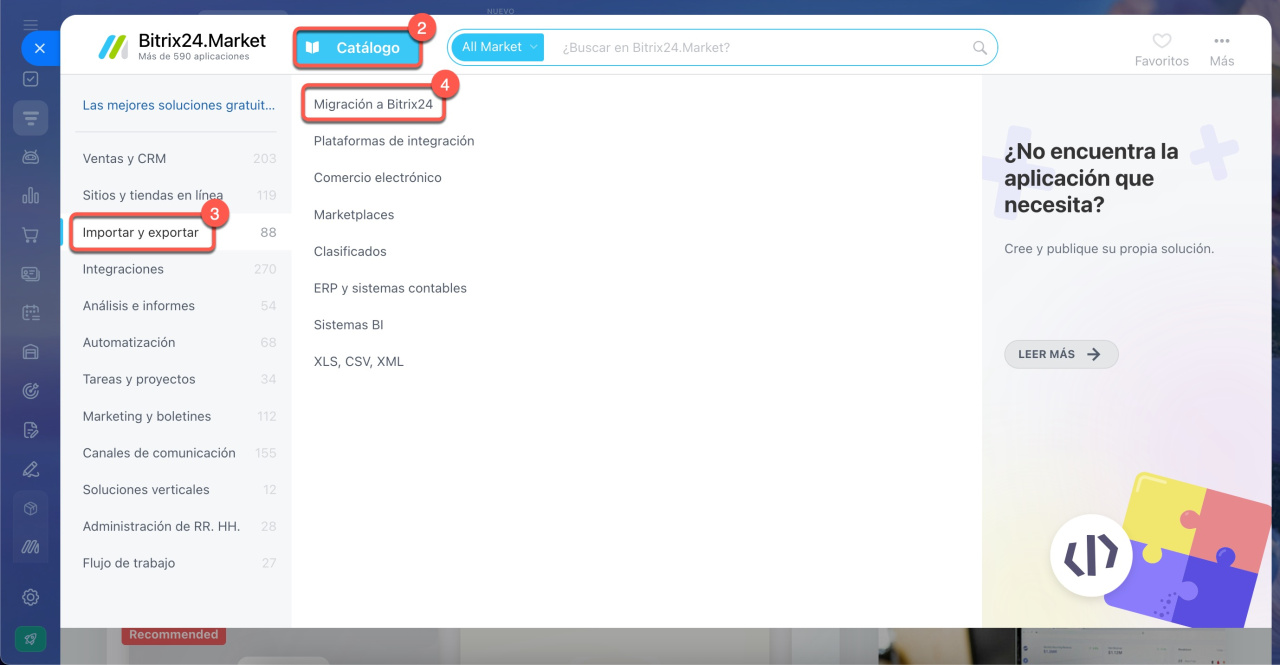Open Tasks checkmark icon in left sidebar
Screen dimensions: 1280x665
coord(31,79)
